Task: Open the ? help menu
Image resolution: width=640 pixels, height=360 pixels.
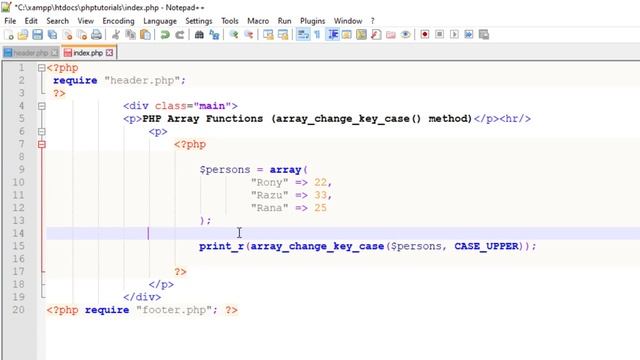Action: click(x=373, y=21)
